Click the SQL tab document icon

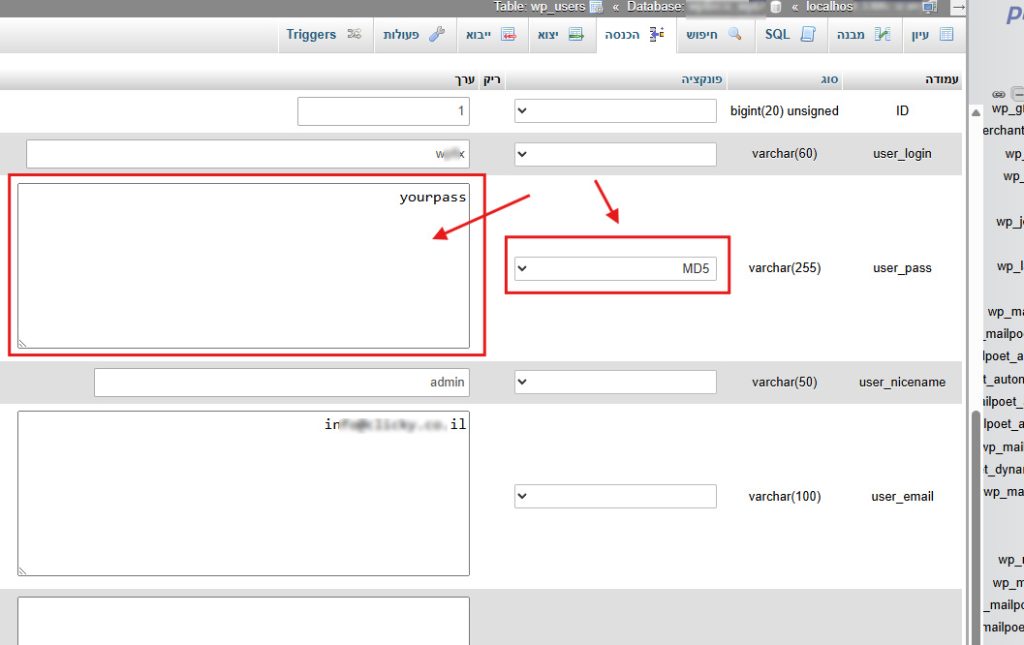[808, 35]
